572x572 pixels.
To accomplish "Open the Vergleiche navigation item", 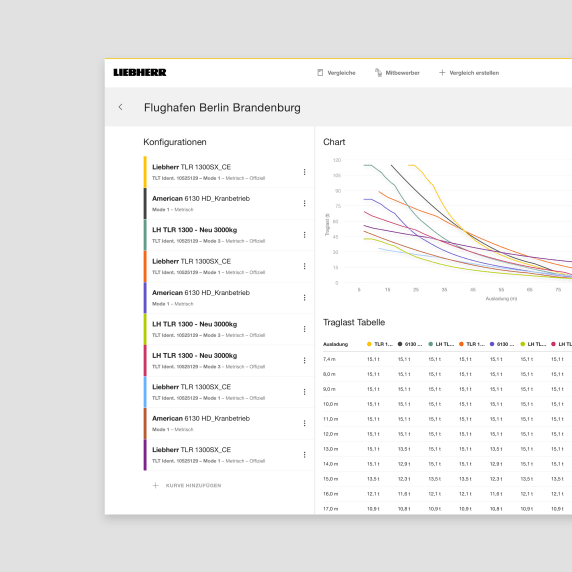I will (x=336, y=73).
